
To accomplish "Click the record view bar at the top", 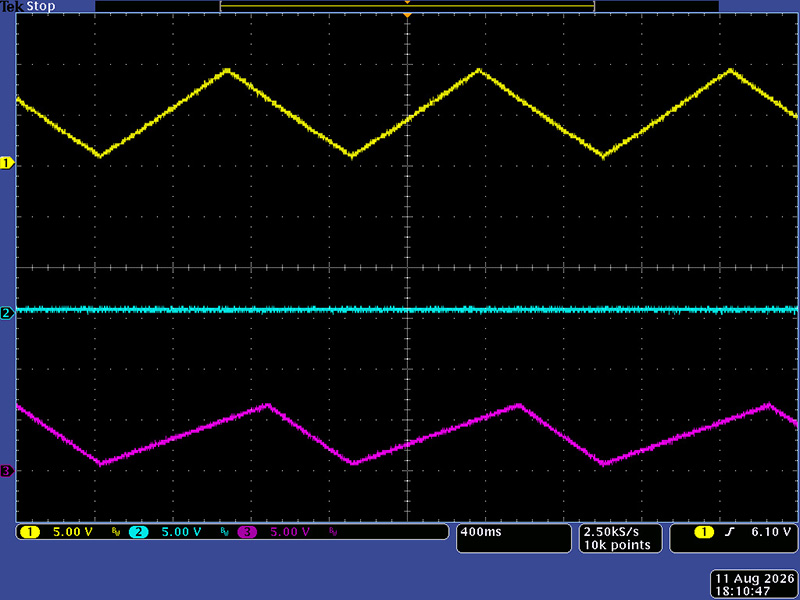I will coord(407,6).
